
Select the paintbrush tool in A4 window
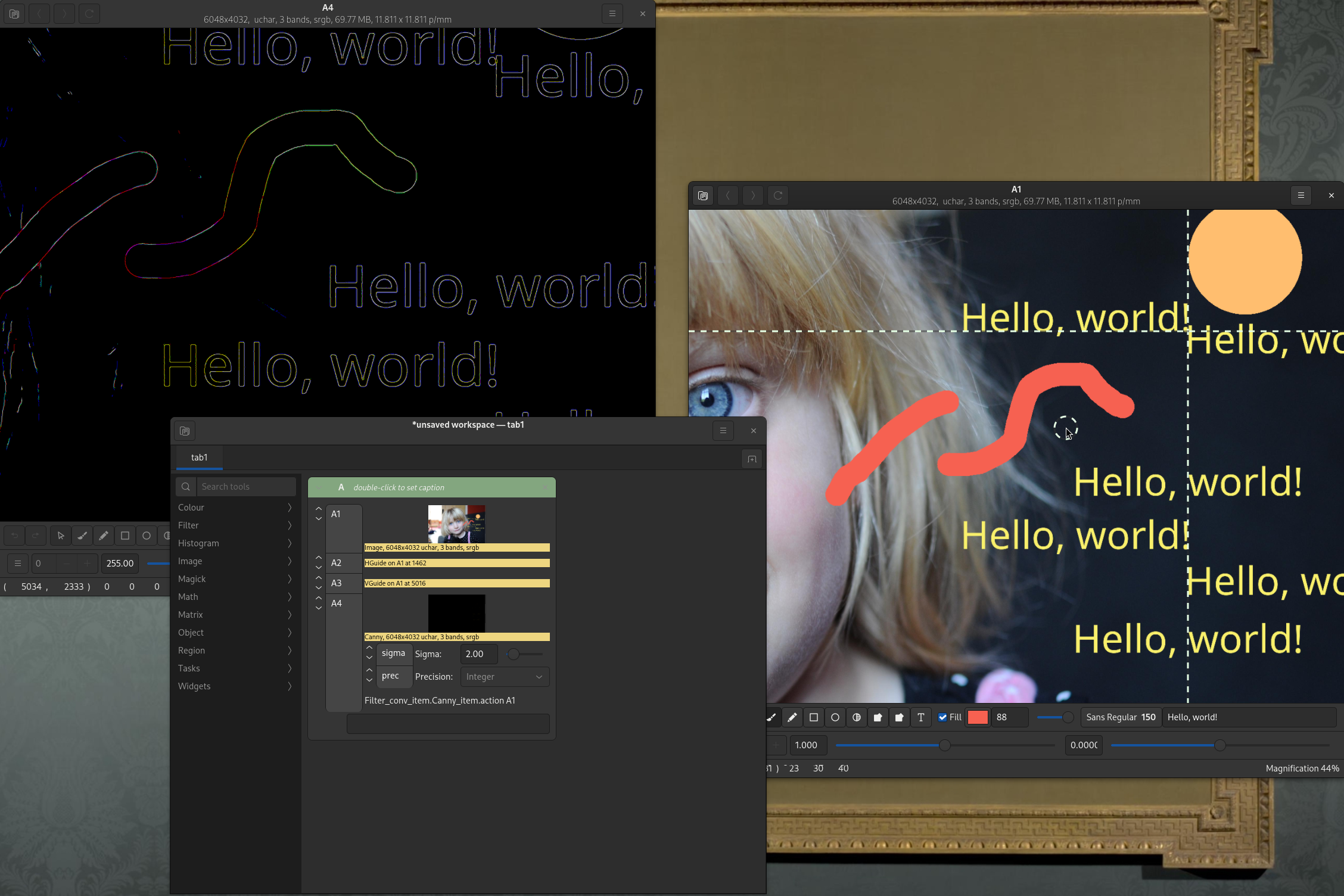pos(82,536)
